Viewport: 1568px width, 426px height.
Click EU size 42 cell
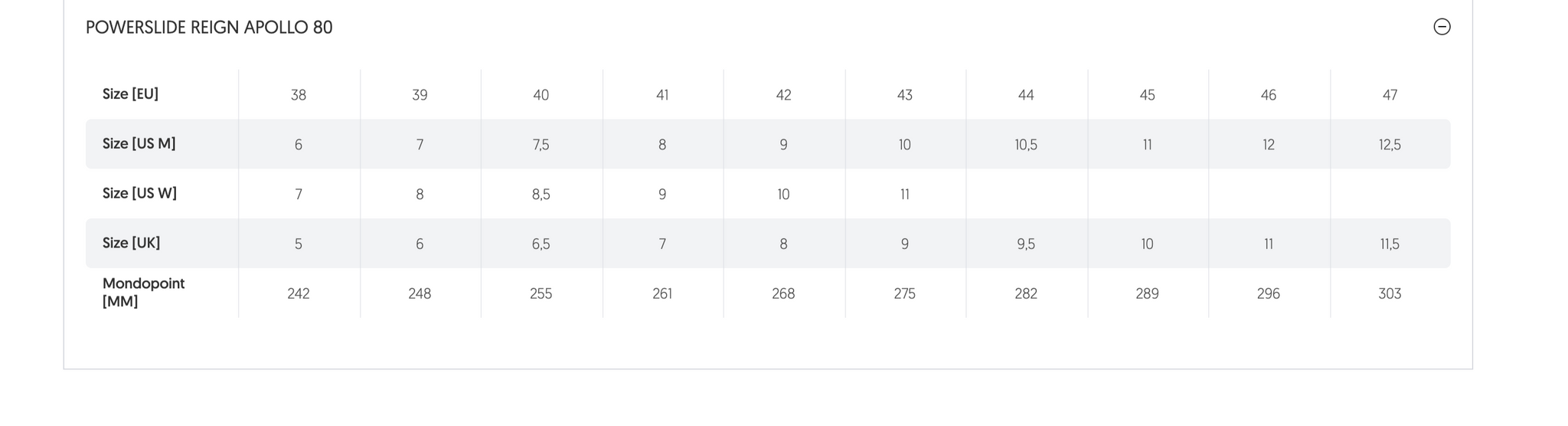point(783,95)
